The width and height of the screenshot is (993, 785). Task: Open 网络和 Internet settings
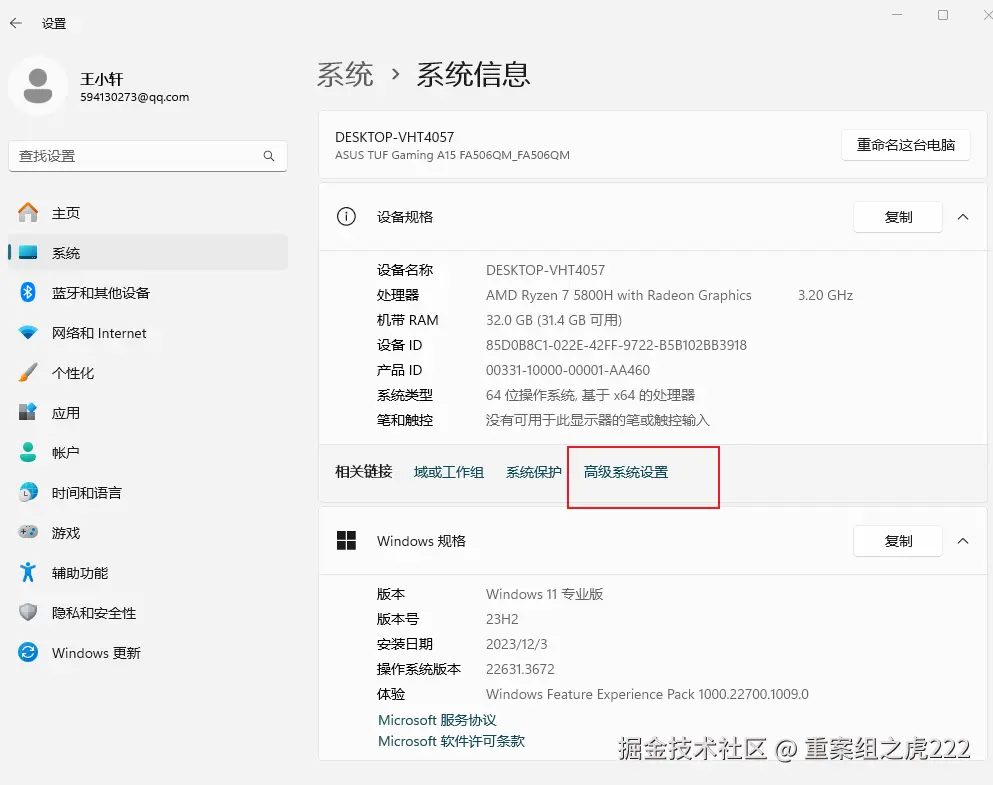coord(148,333)
